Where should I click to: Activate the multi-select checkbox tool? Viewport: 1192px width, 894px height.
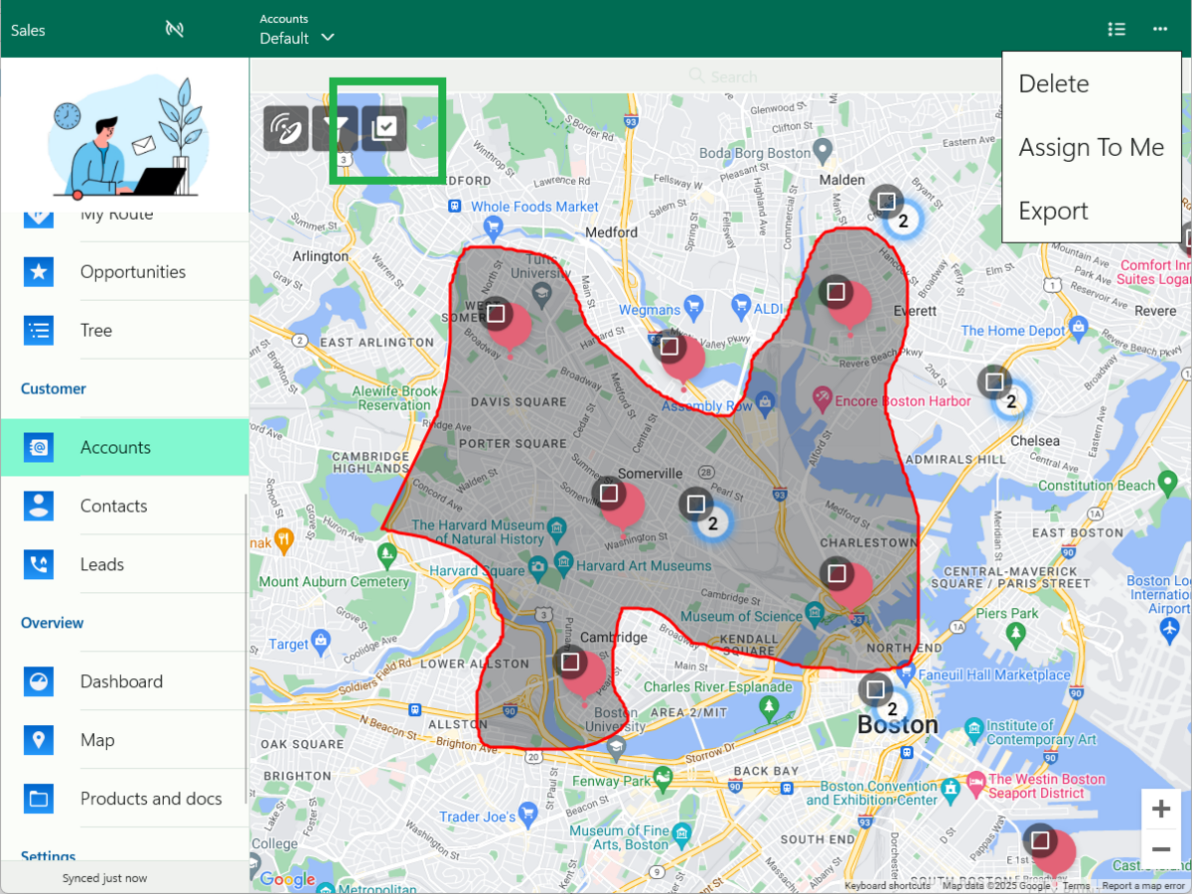[x=384, y=128]
